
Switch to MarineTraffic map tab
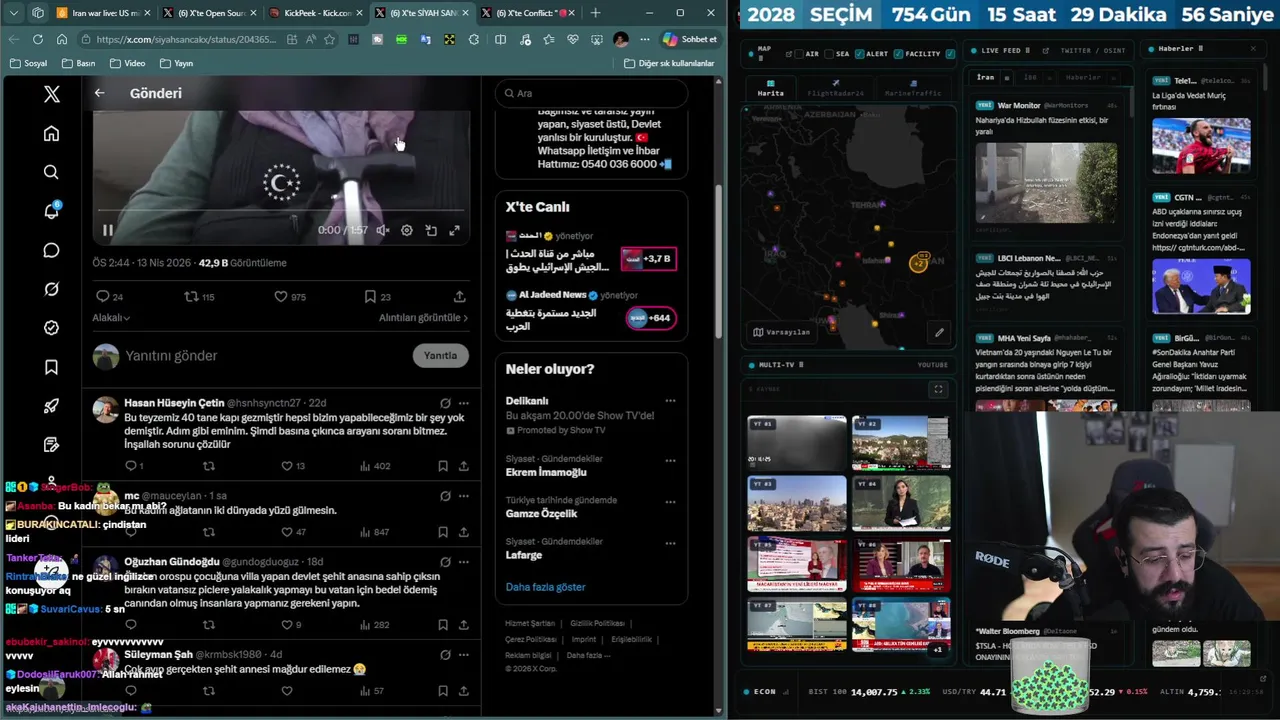pyautogui.click(x=913, y=89)
